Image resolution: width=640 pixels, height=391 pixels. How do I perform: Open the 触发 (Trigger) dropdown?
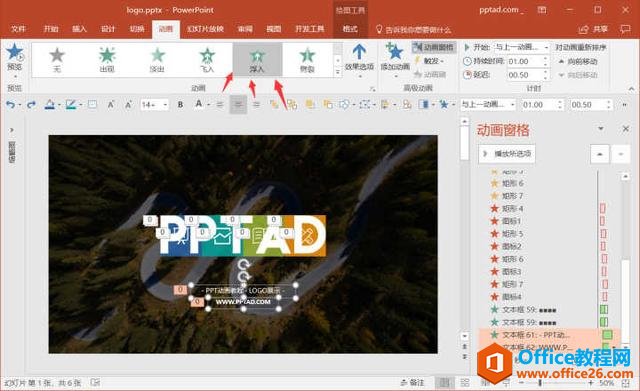430,61
